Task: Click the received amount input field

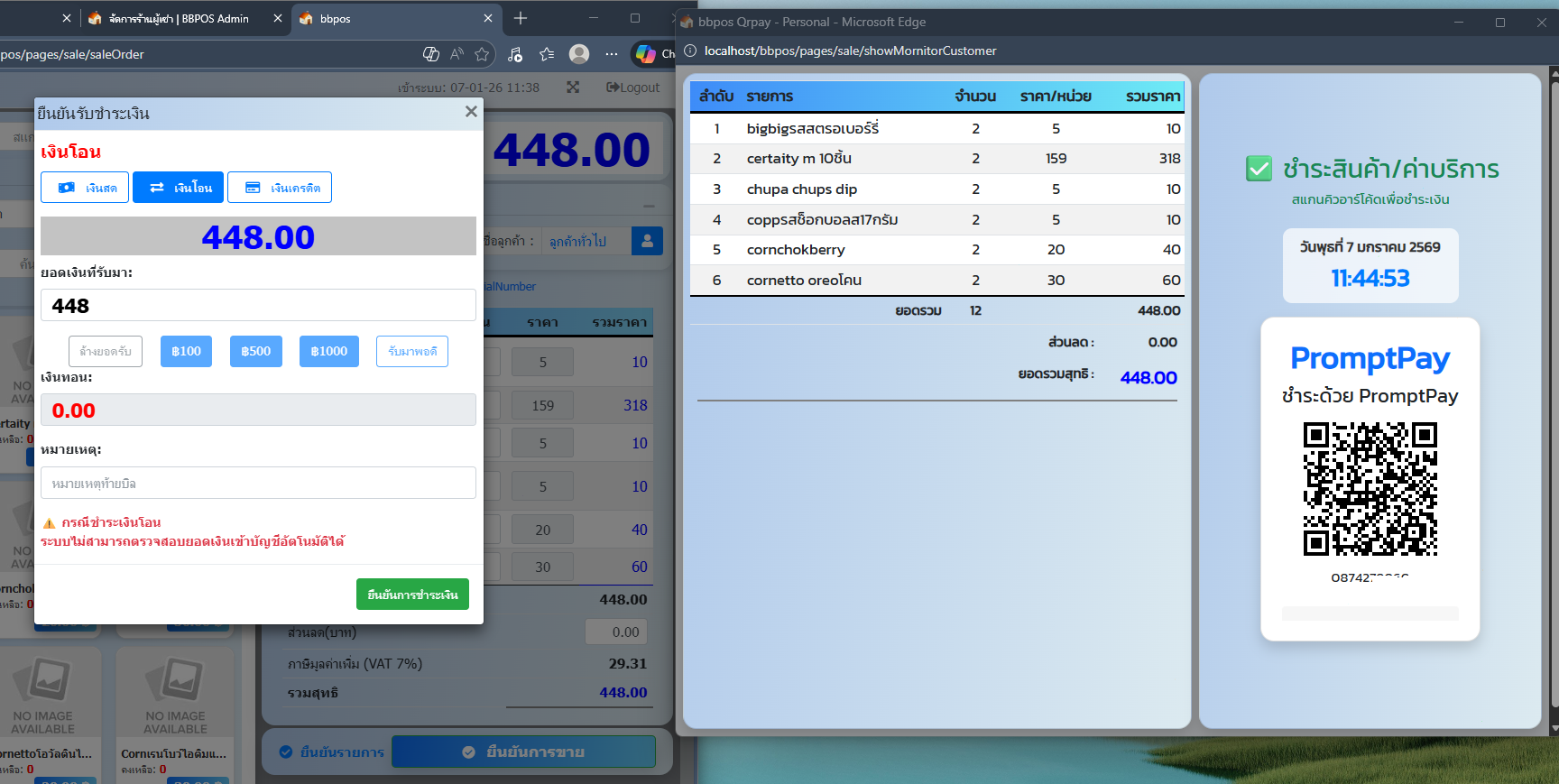Action: coord(258,305)
